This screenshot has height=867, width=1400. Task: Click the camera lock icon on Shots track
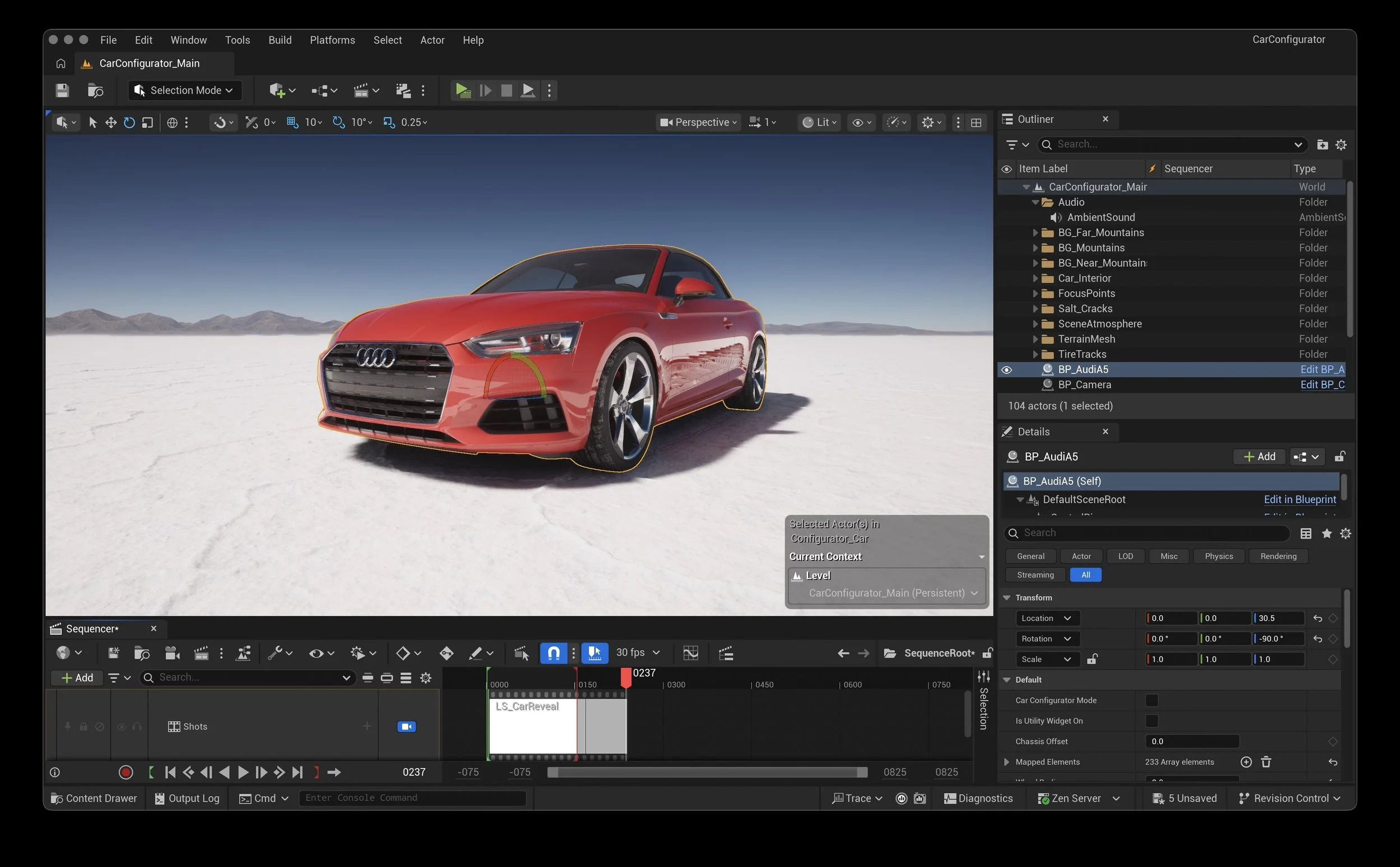[x=406, y=727]
